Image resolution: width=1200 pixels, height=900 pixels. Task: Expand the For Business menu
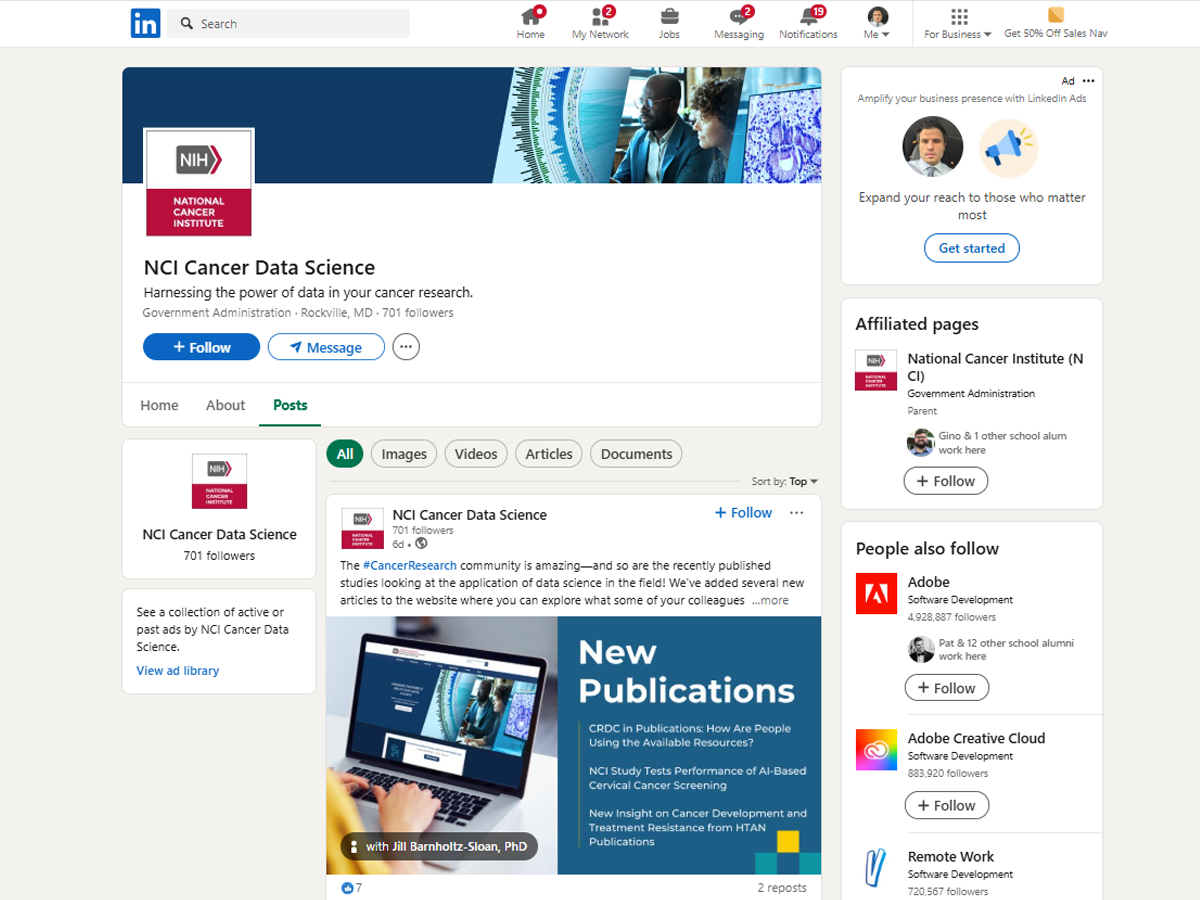[958, 23]
